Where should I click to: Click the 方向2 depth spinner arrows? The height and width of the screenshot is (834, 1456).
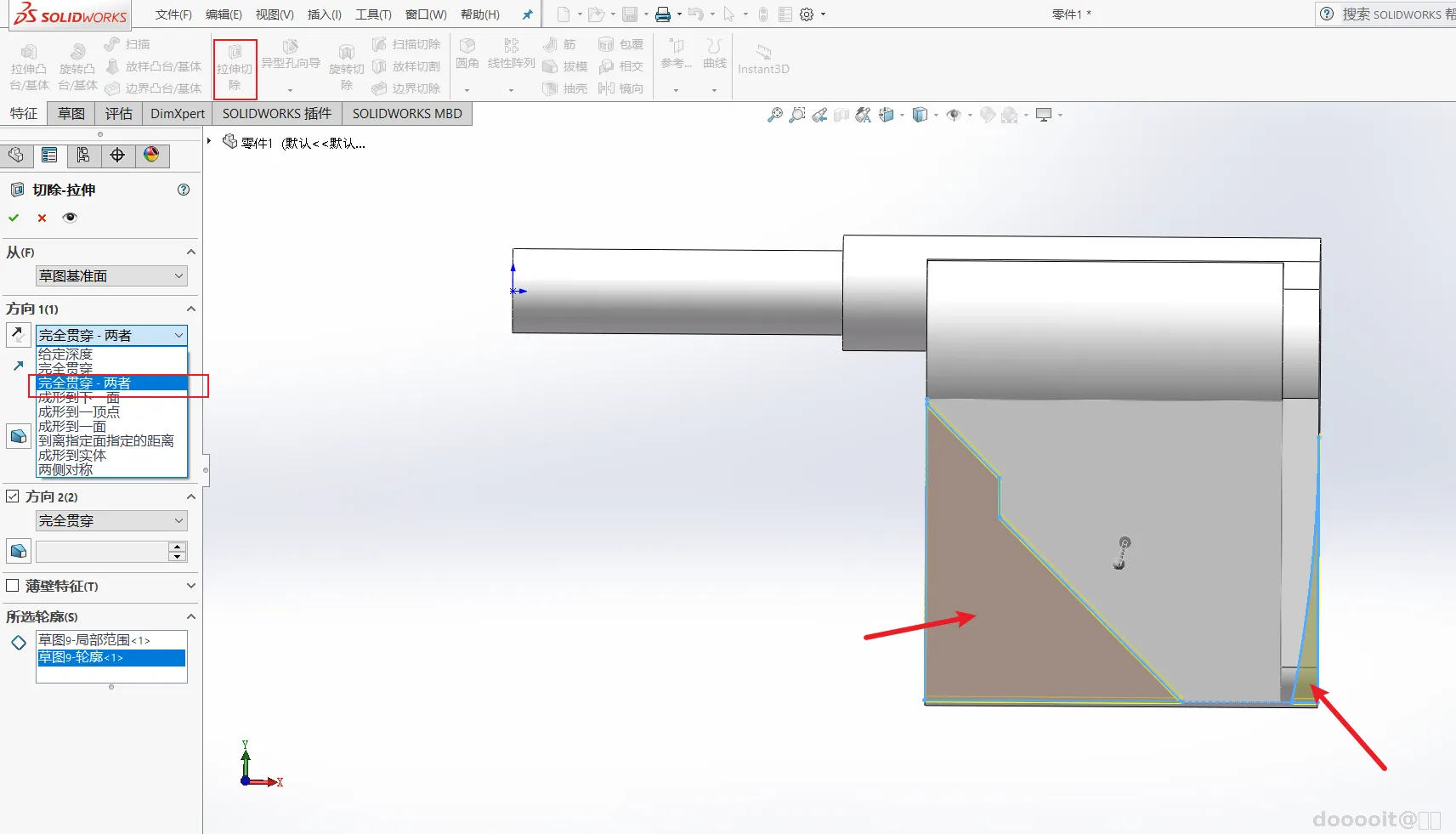point(178,552)
